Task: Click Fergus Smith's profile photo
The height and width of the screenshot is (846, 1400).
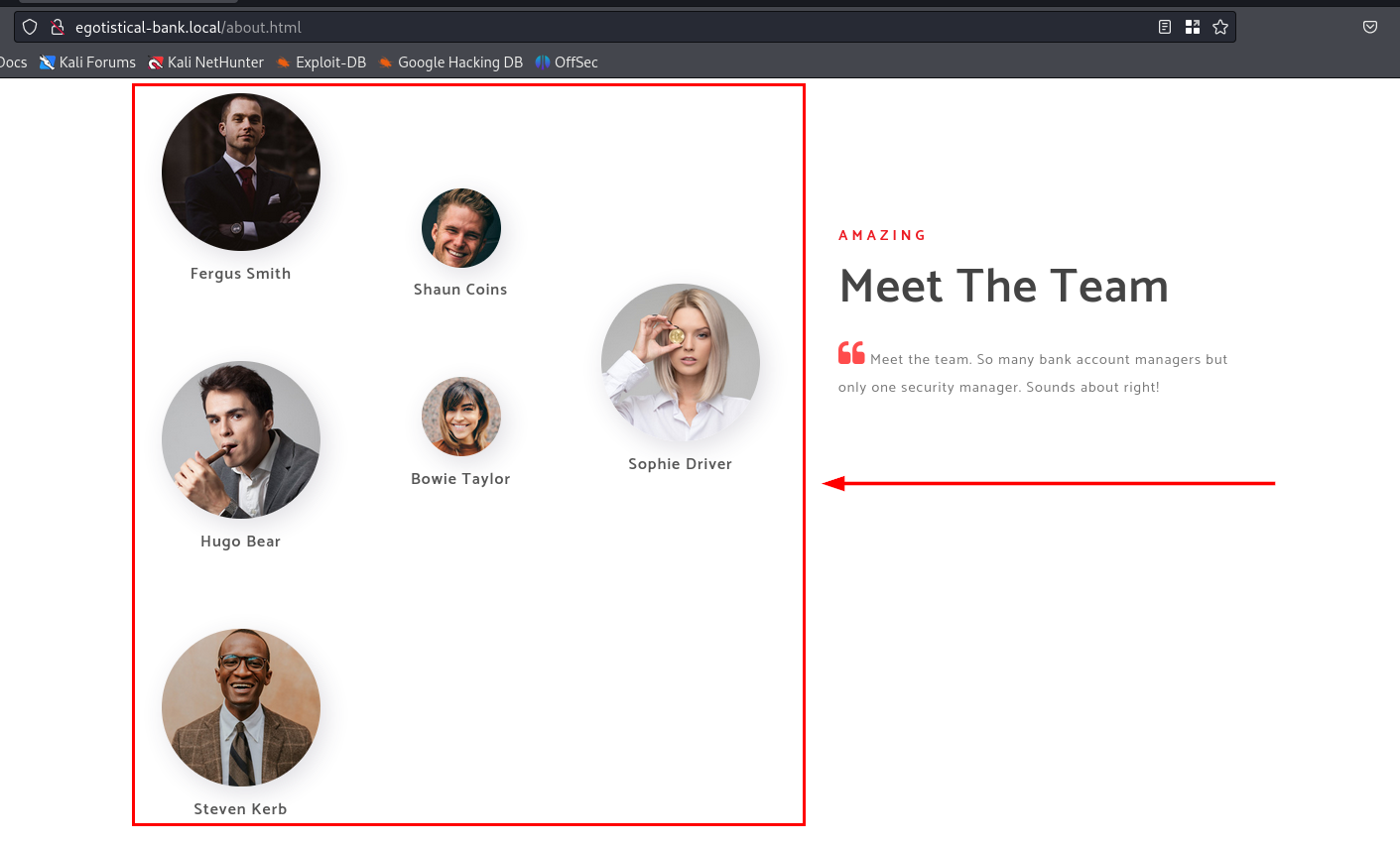Action: point(241,172)
